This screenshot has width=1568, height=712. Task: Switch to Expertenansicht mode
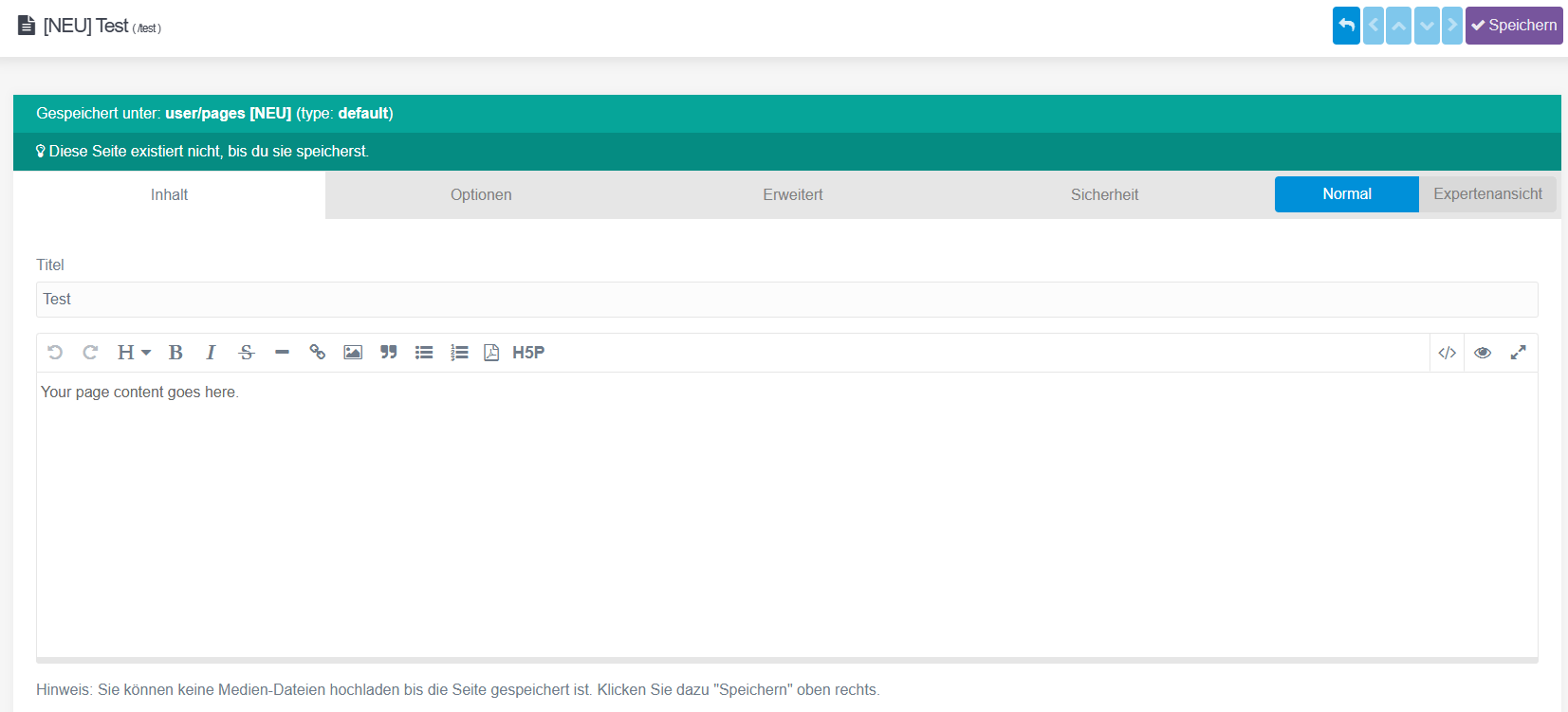(x=1487, y=194)
